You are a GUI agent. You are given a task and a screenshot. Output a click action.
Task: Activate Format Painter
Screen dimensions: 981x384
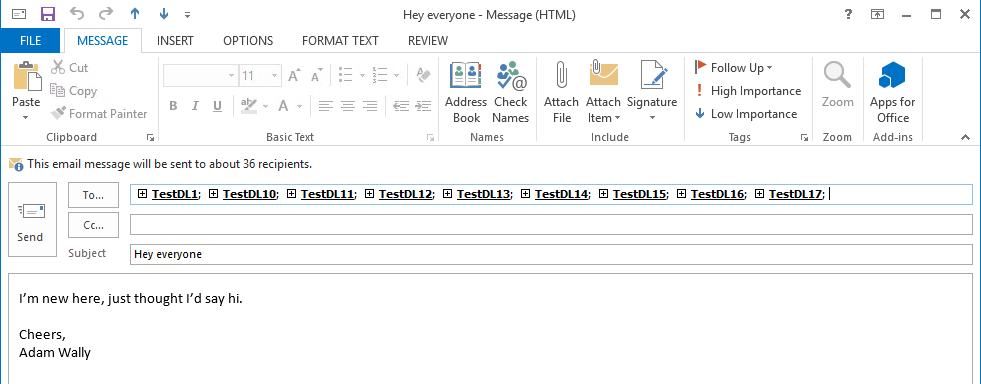tap(99, 114)
